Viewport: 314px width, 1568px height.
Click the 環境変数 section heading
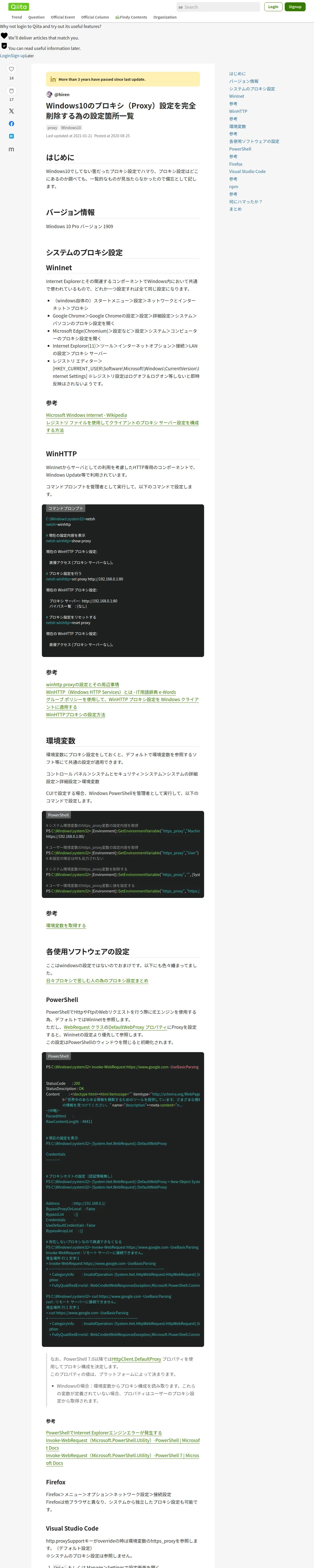point(61,741)
